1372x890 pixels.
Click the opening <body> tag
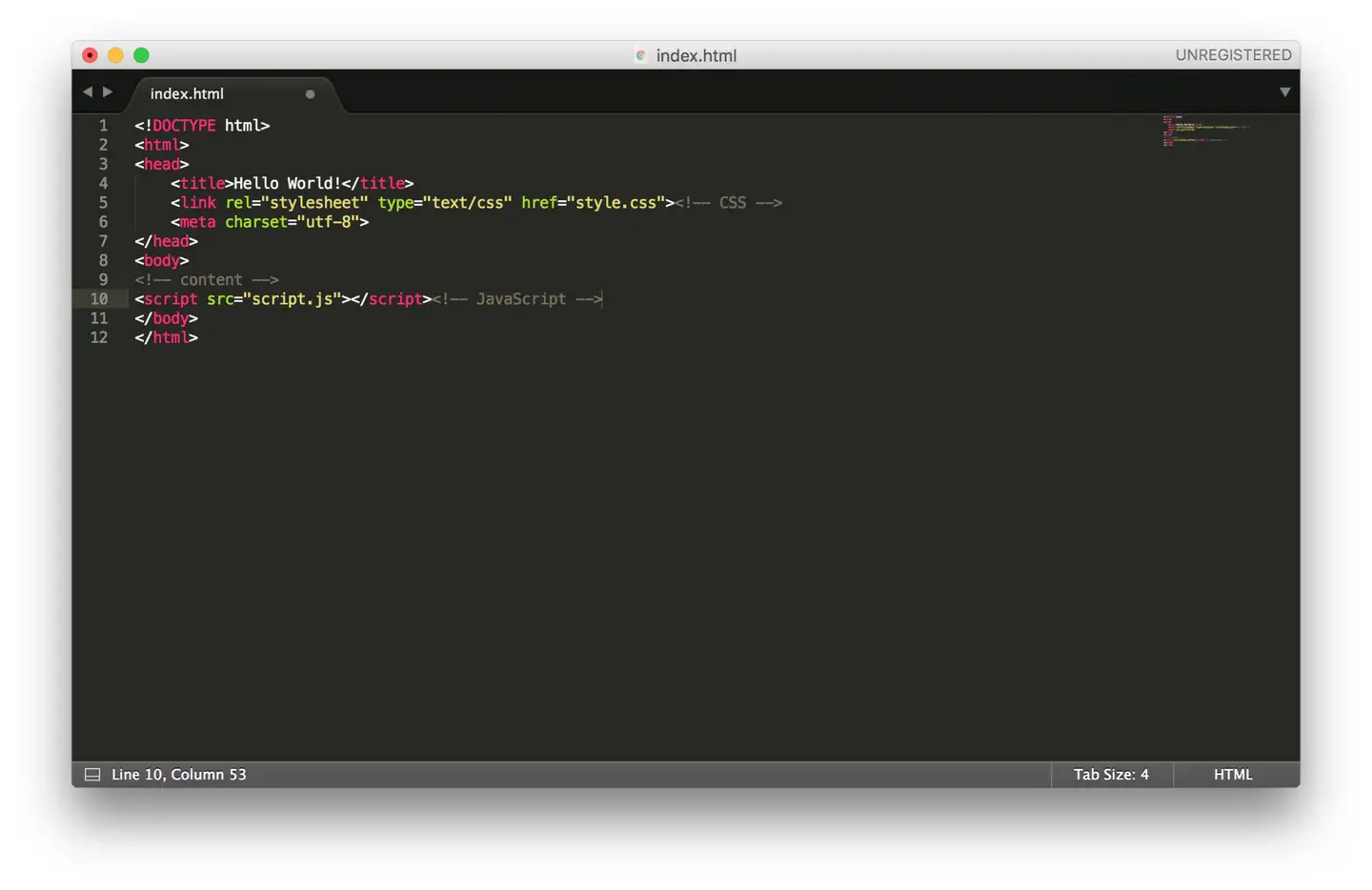pos(162,260)
